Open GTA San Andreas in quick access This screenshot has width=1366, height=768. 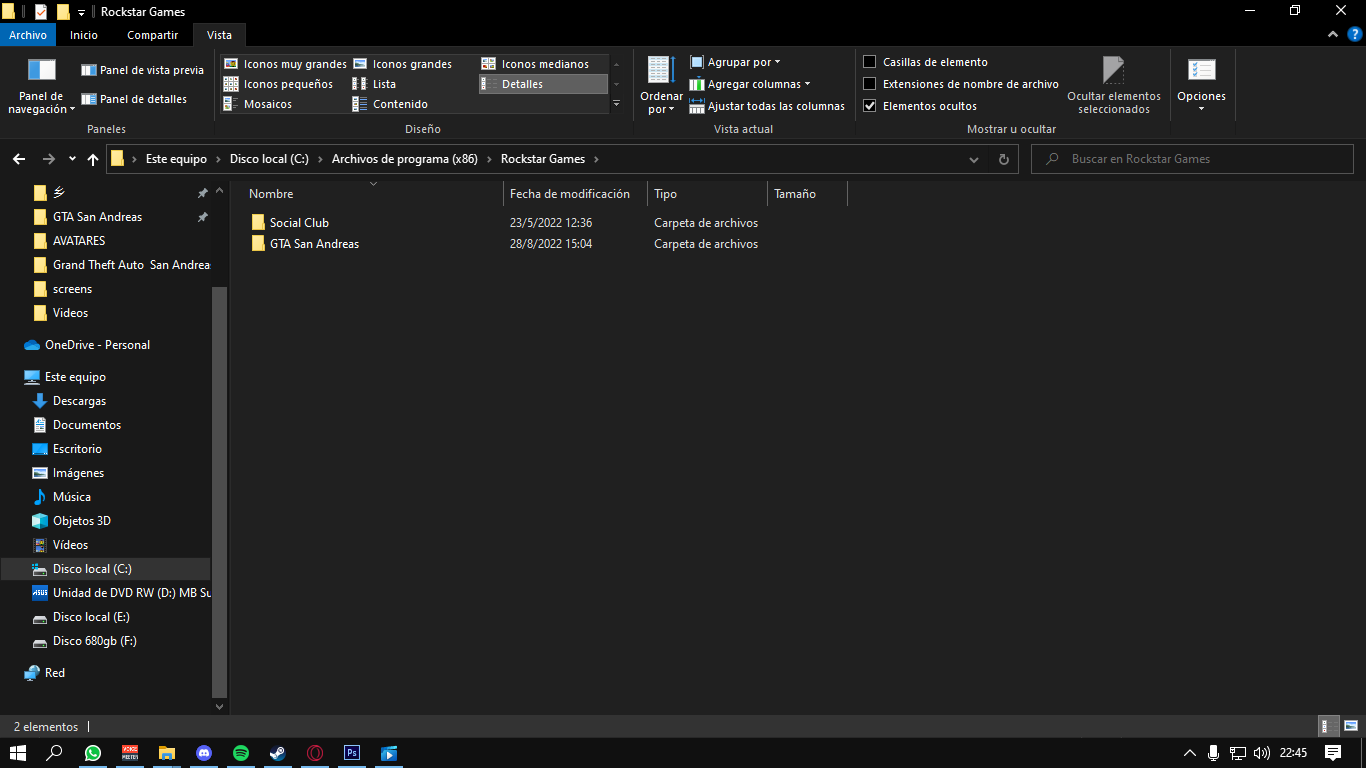(x=97, y=217)
